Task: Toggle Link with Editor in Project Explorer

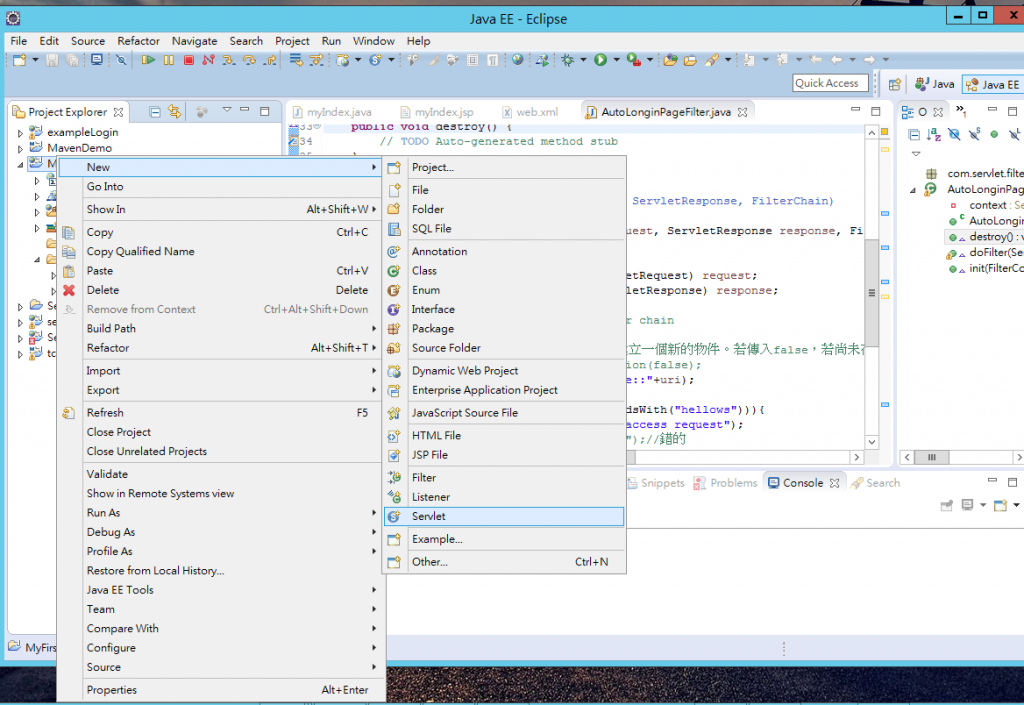Action: (x=175, y=112)
